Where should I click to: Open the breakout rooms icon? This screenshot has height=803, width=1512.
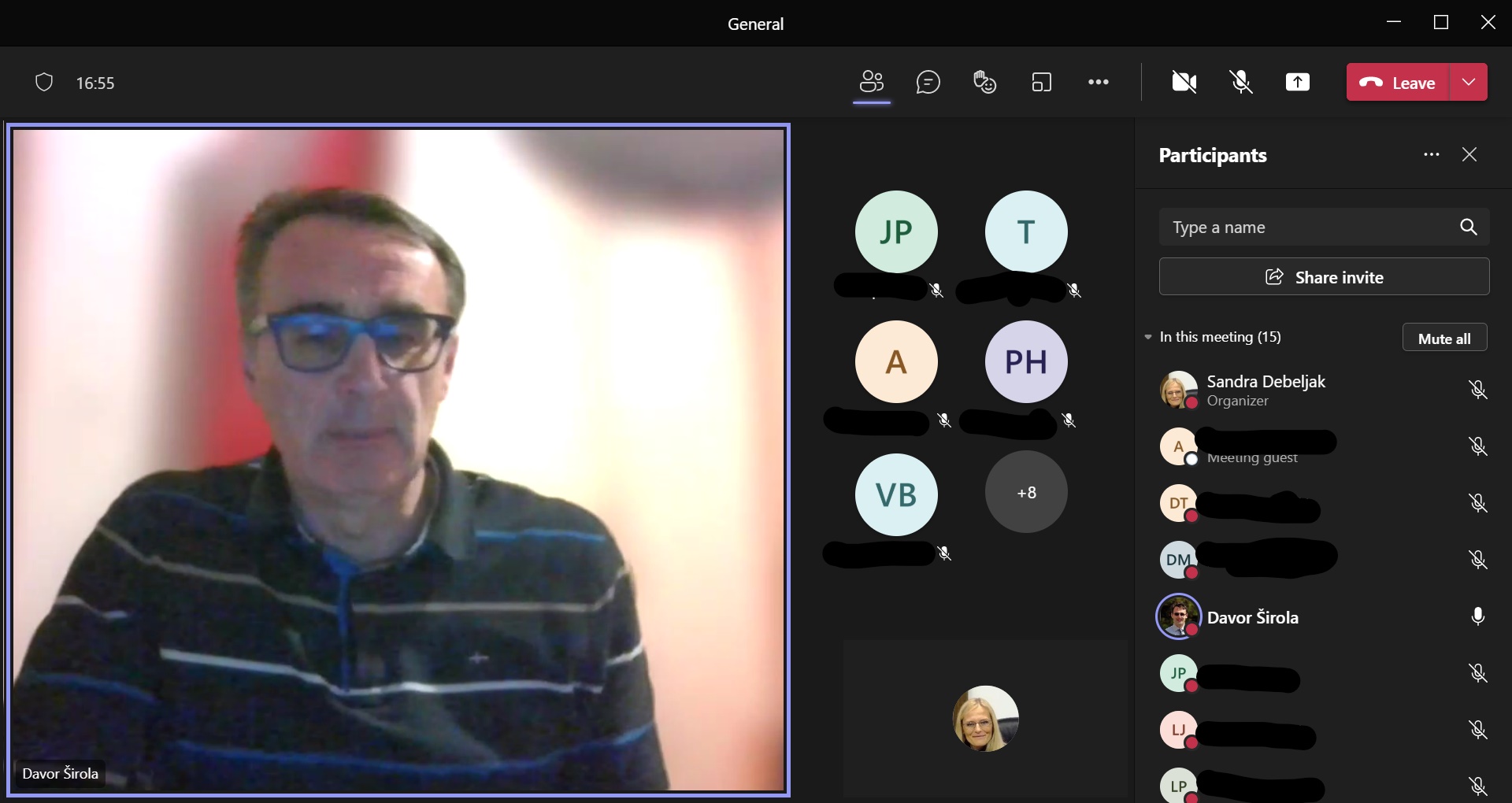1041,82
